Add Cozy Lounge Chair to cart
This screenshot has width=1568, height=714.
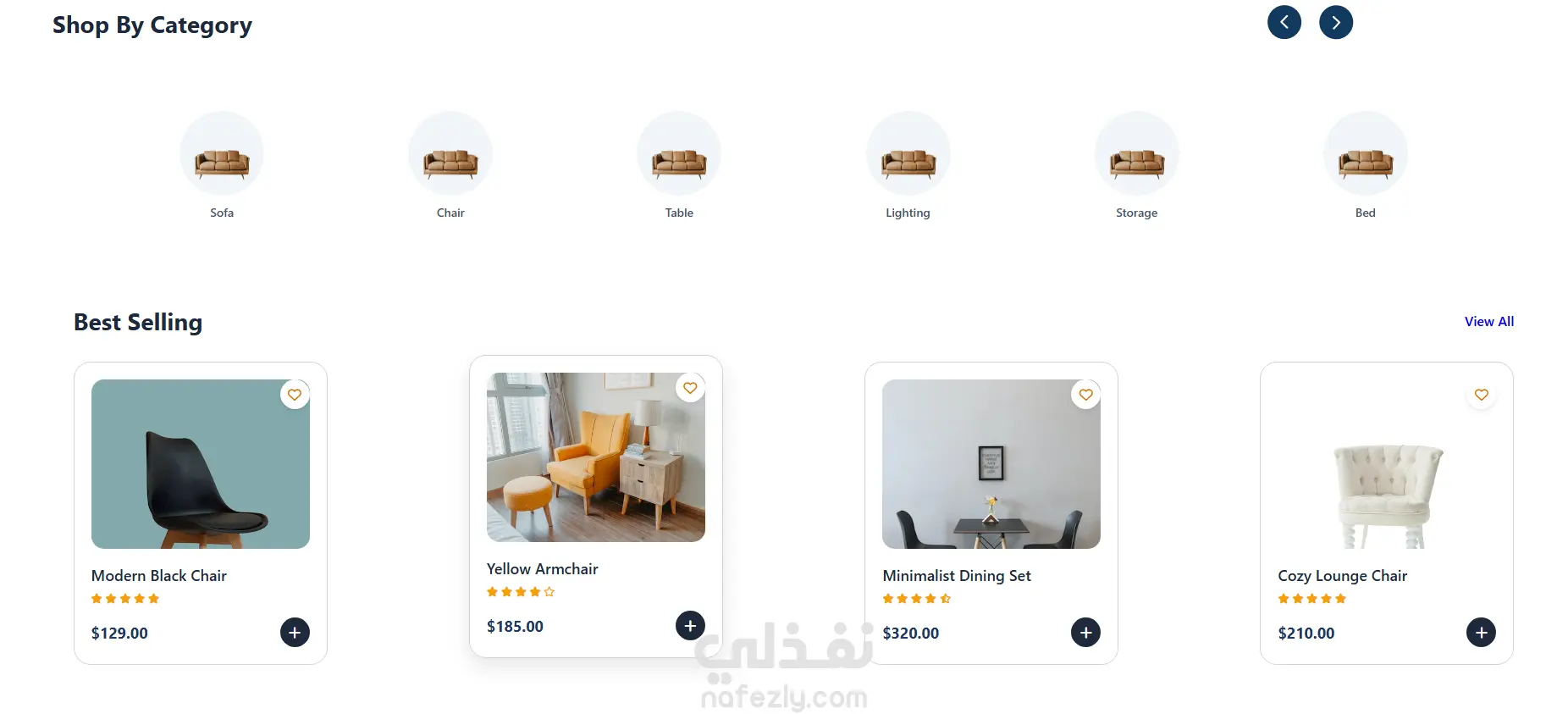pyautogui.click(x=1481, y=632)
